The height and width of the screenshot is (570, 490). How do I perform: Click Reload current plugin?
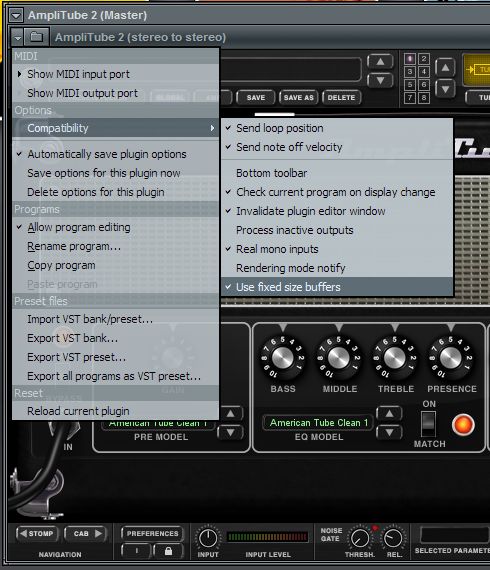pos(116,411)
